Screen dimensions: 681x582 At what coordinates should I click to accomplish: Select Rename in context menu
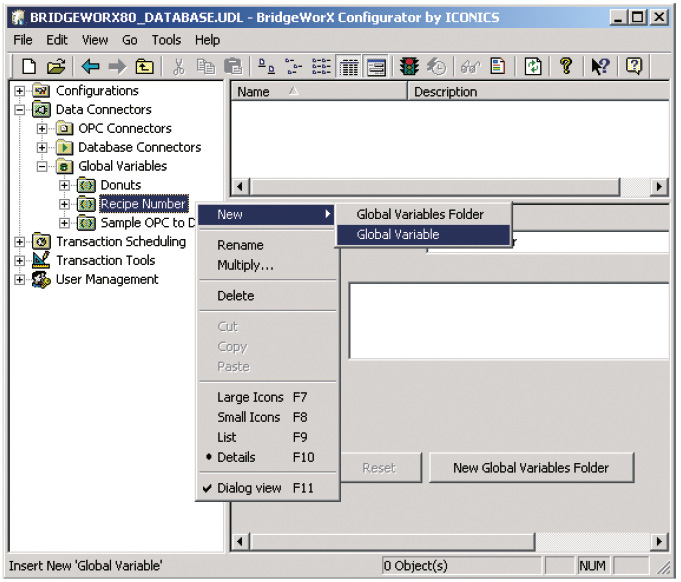[x=268, y=245]
